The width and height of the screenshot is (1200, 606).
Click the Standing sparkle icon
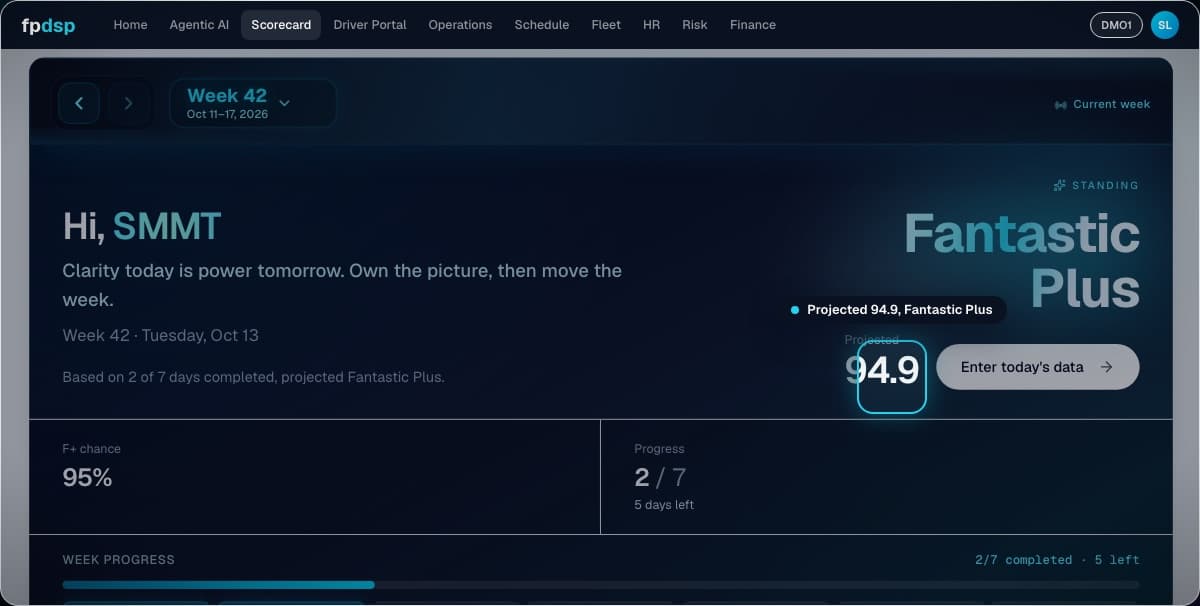pos(1060,185)
